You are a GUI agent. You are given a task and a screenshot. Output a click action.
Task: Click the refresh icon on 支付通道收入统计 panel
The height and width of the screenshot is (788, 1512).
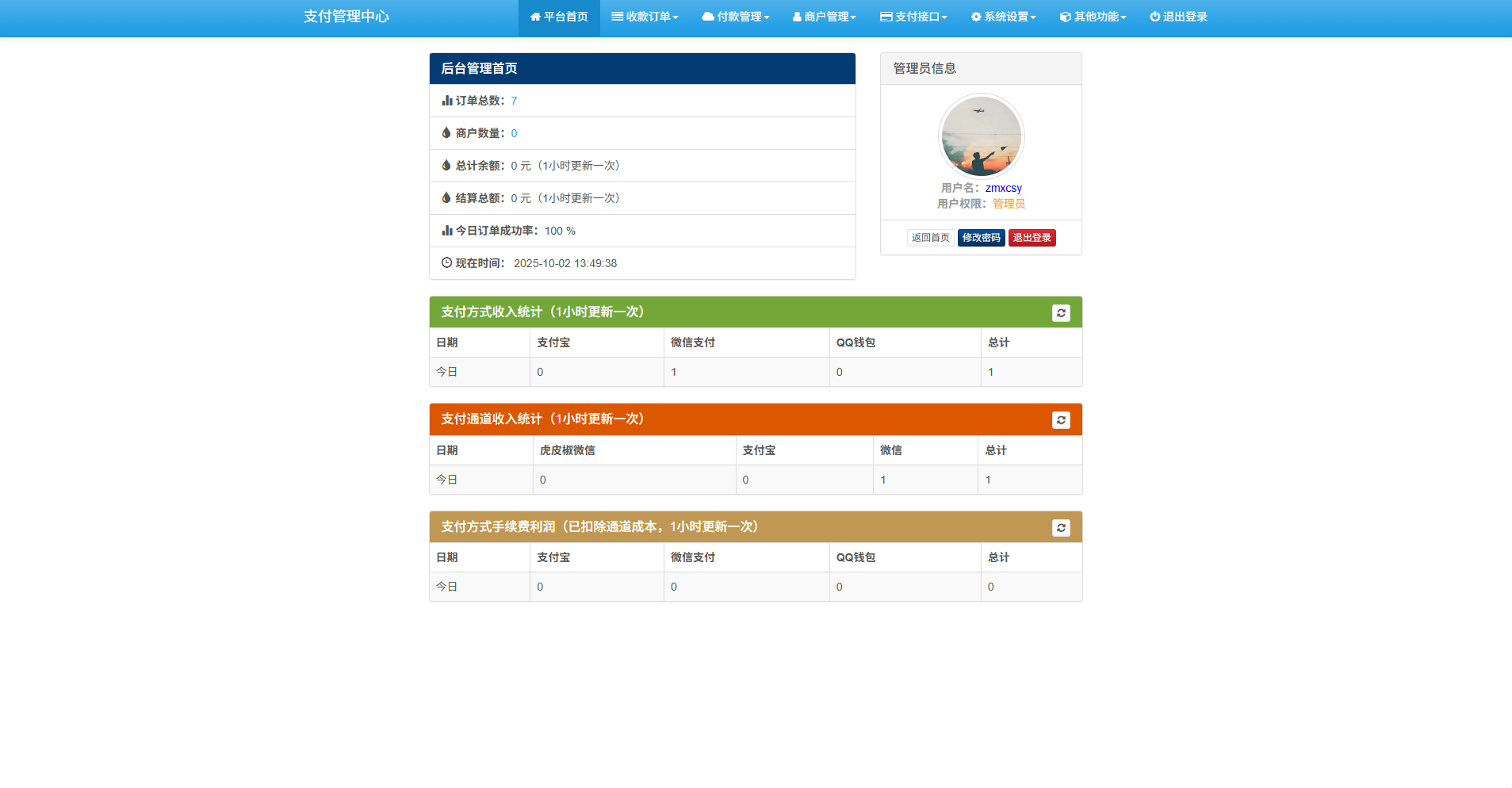[x=1061, y=419]
